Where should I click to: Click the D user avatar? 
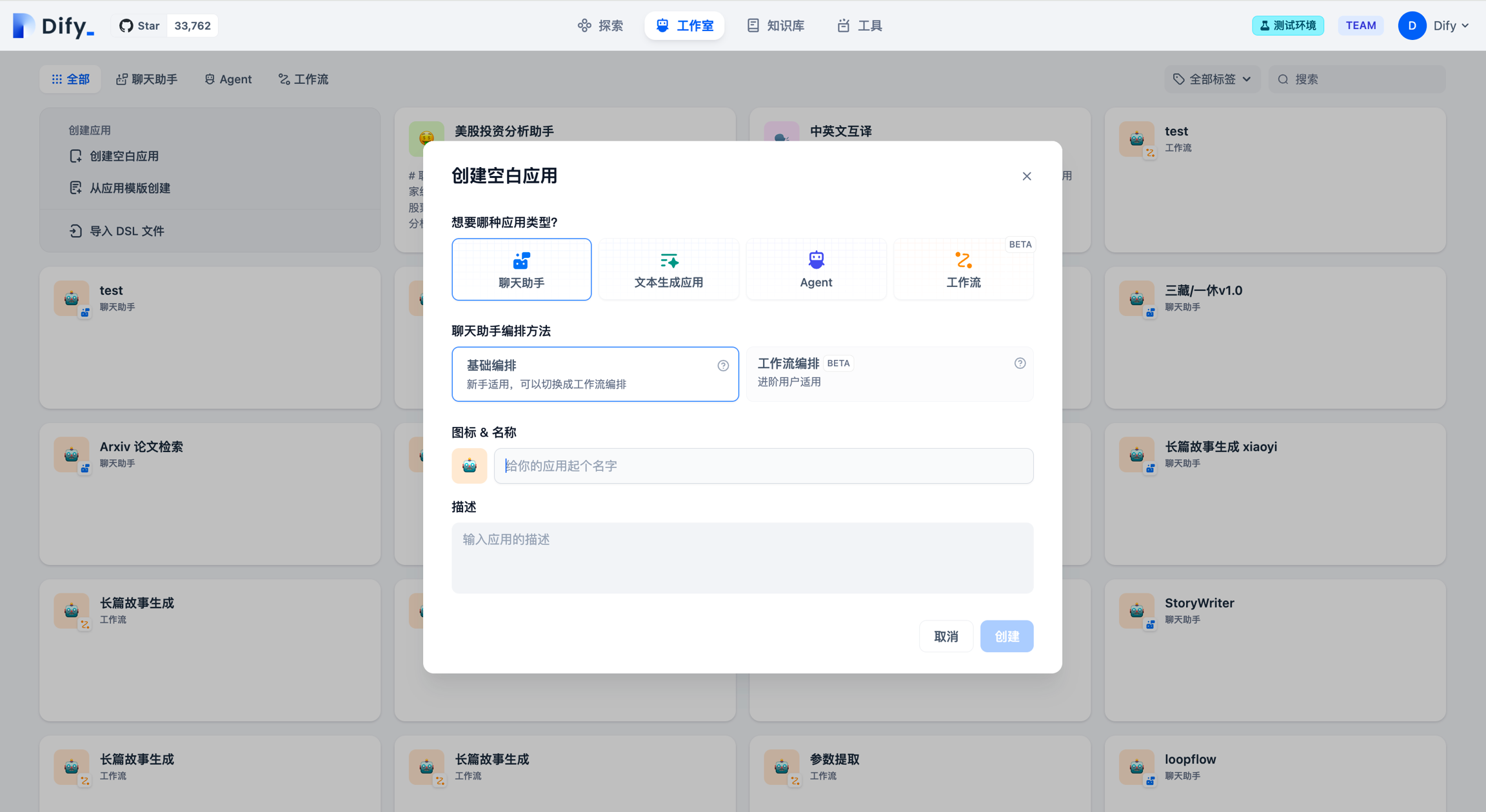(1412, 26)
